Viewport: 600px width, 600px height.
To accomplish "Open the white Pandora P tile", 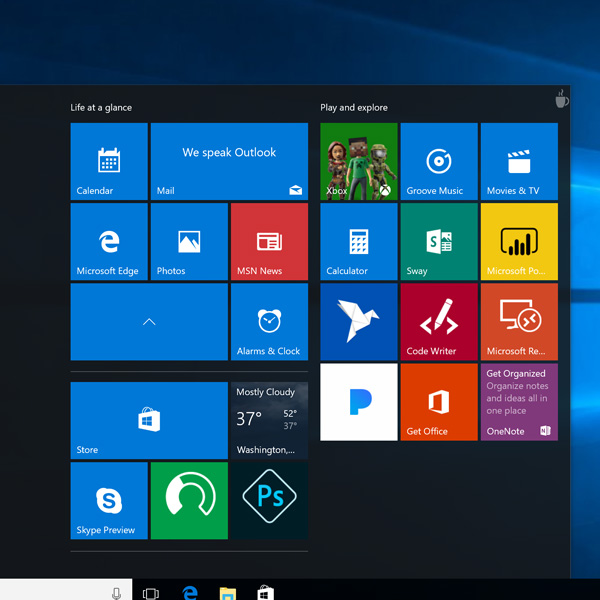I will [359, 402].
